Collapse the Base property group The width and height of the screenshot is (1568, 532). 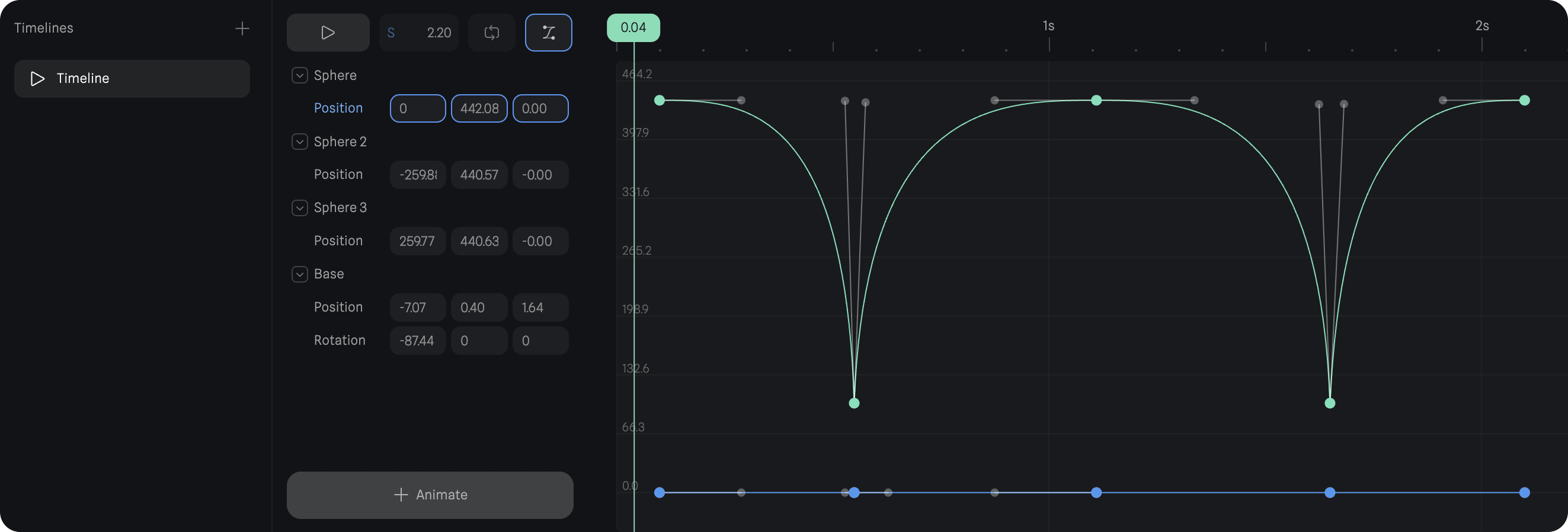click(x=299, y=274)
